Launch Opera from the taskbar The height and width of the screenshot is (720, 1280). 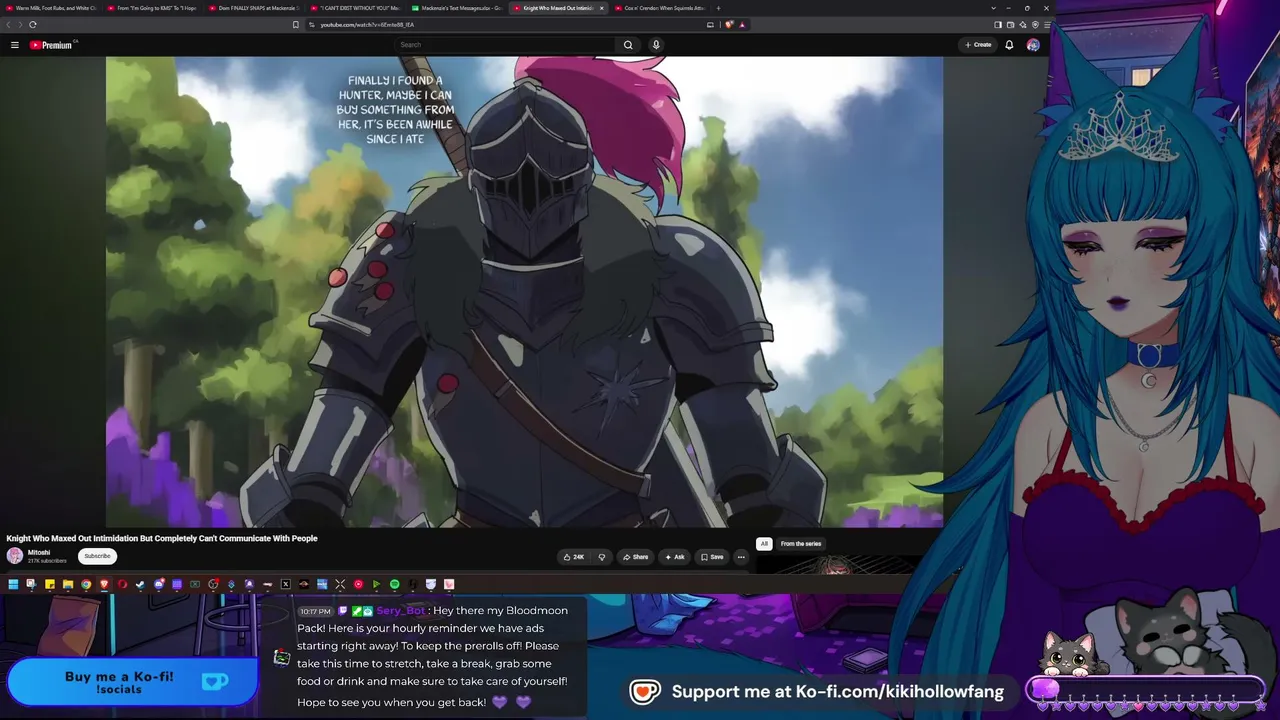click(122, 584)
